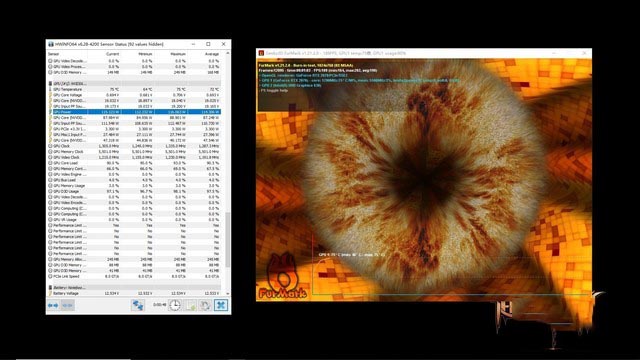Click the blue X close sensors icon

coord(221,305)
